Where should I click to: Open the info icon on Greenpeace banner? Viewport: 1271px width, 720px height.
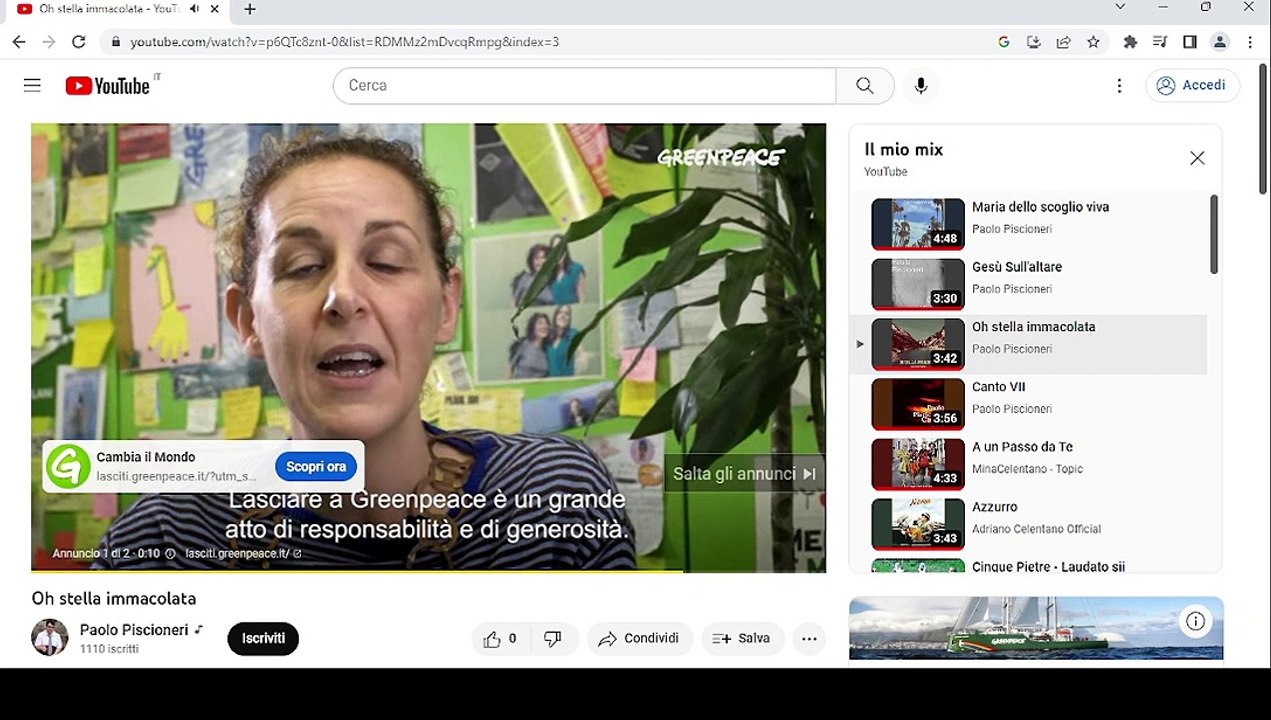tap(1195, 621)
